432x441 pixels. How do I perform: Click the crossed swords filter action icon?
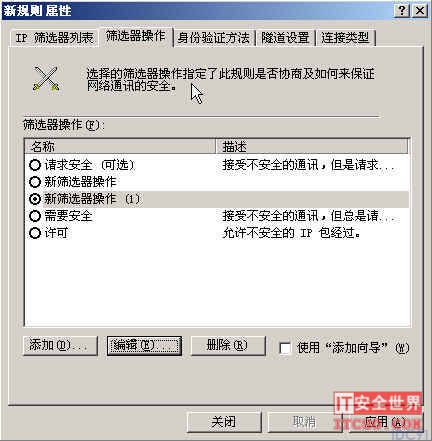pyautogui.click(x=47, y=79)
